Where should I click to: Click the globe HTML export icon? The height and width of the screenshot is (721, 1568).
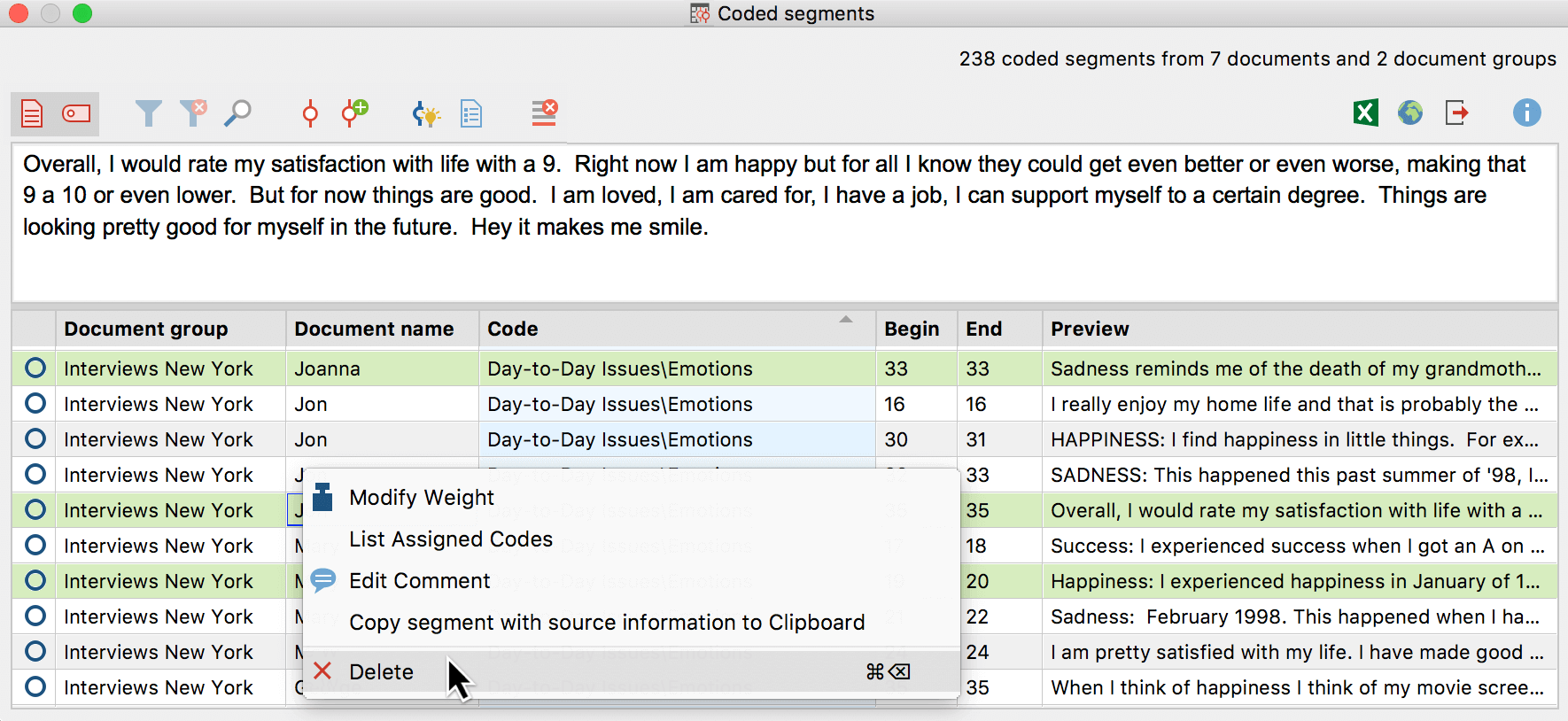tap(1409, 113)
